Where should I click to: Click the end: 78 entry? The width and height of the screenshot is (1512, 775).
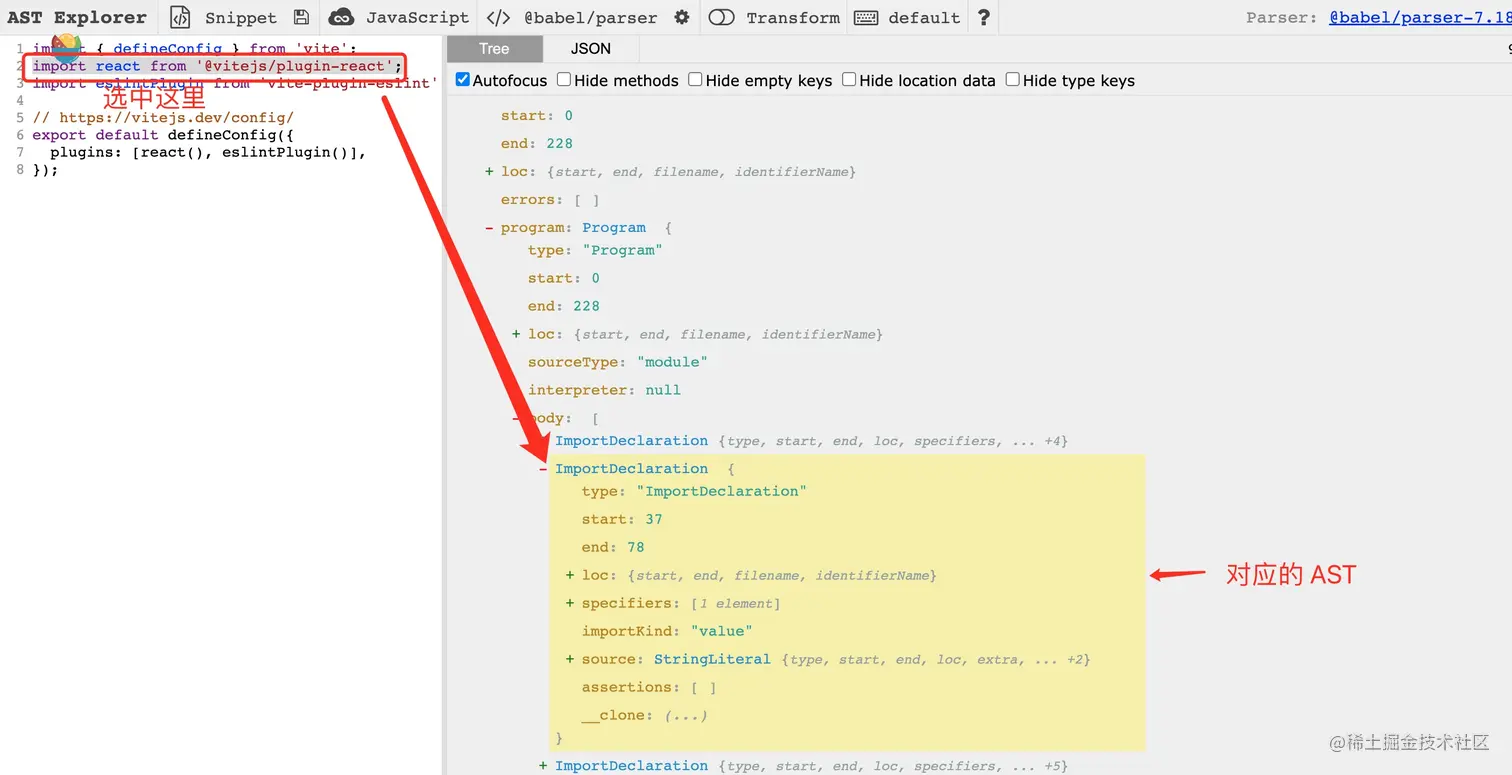click(613, 547)
